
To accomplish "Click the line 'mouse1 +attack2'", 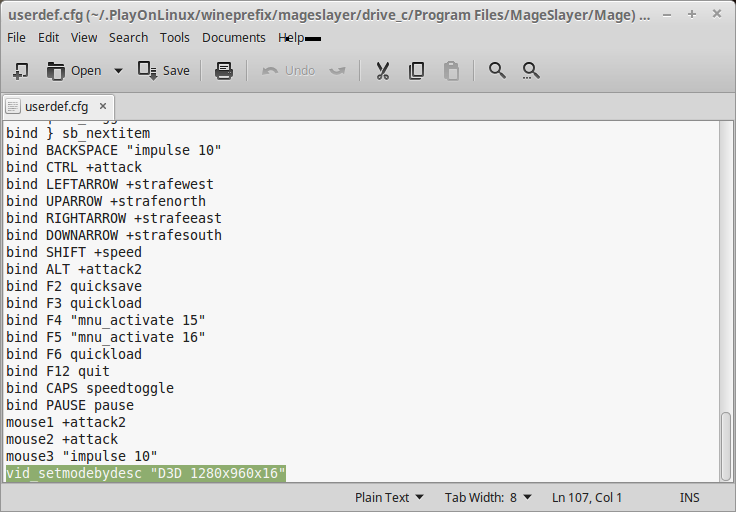I will (66, 422).
